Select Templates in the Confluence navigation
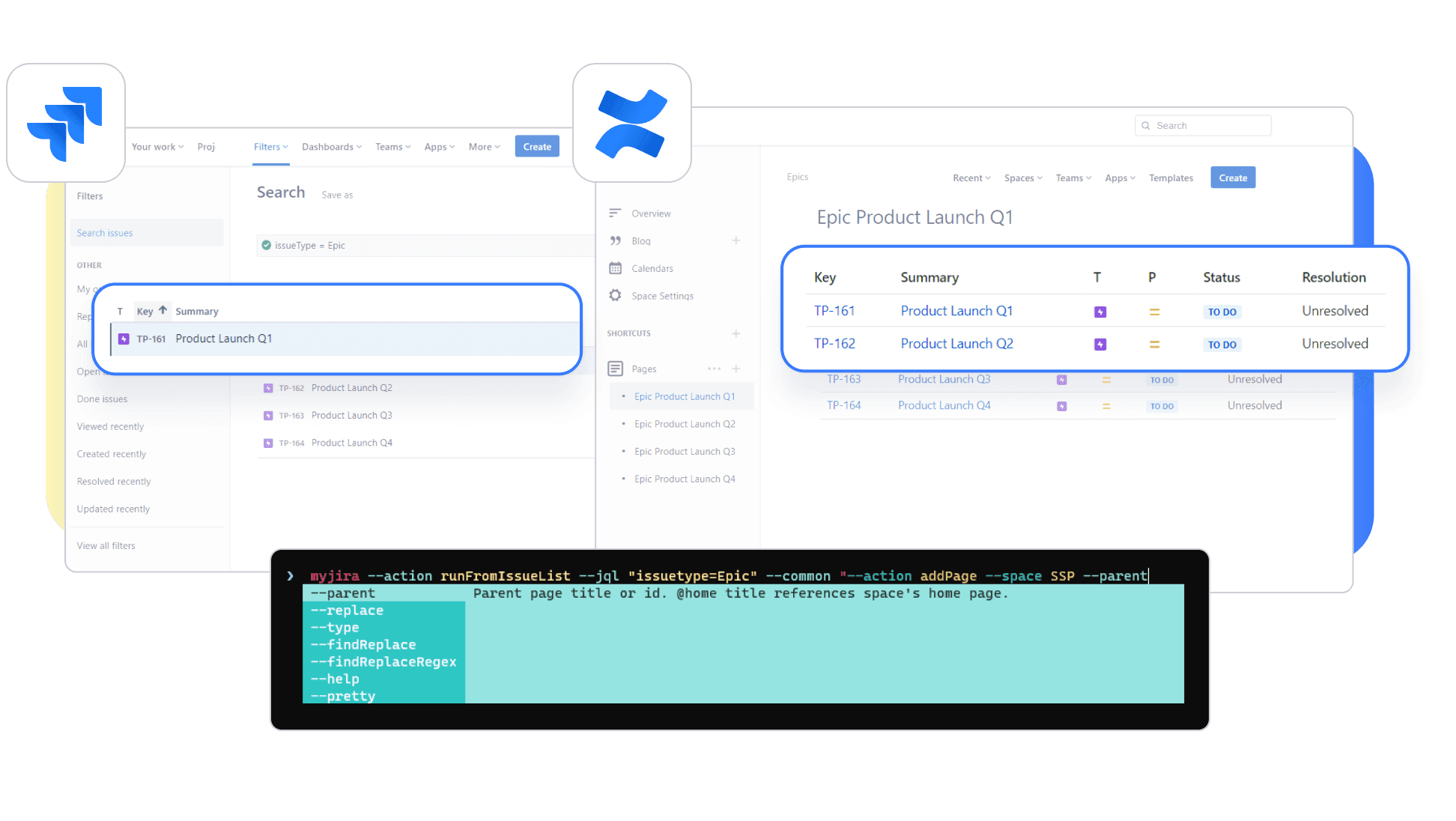The height and width of the screenshot is (821, 1456). (x=1171, y=178)
